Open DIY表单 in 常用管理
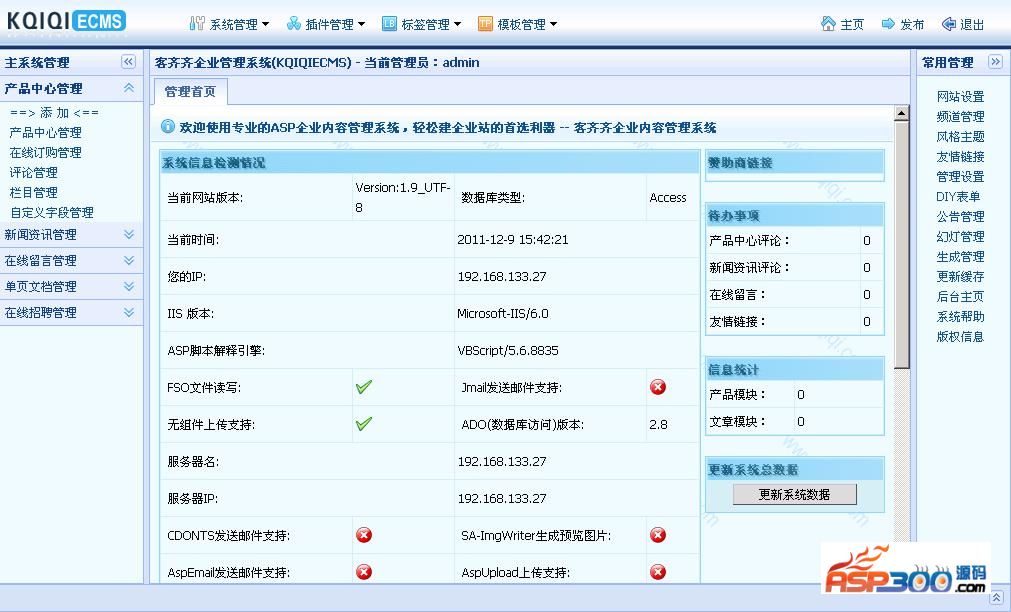Viewport: 1011px width, 612px height. click(958, 196)
